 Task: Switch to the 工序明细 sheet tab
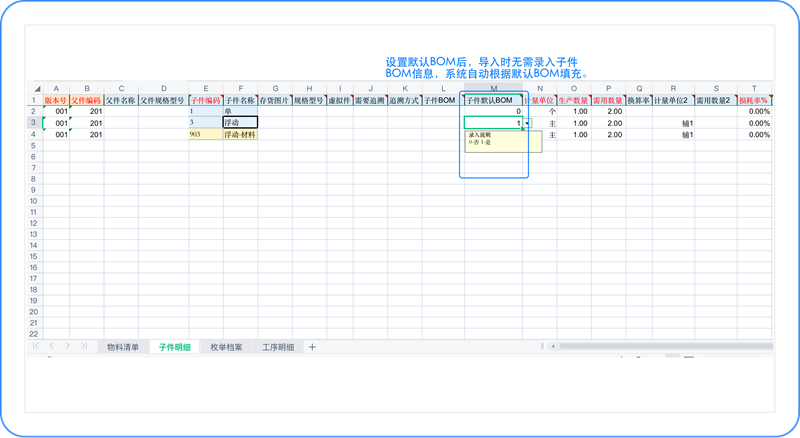pyautogui.click(x=278, y=347)
